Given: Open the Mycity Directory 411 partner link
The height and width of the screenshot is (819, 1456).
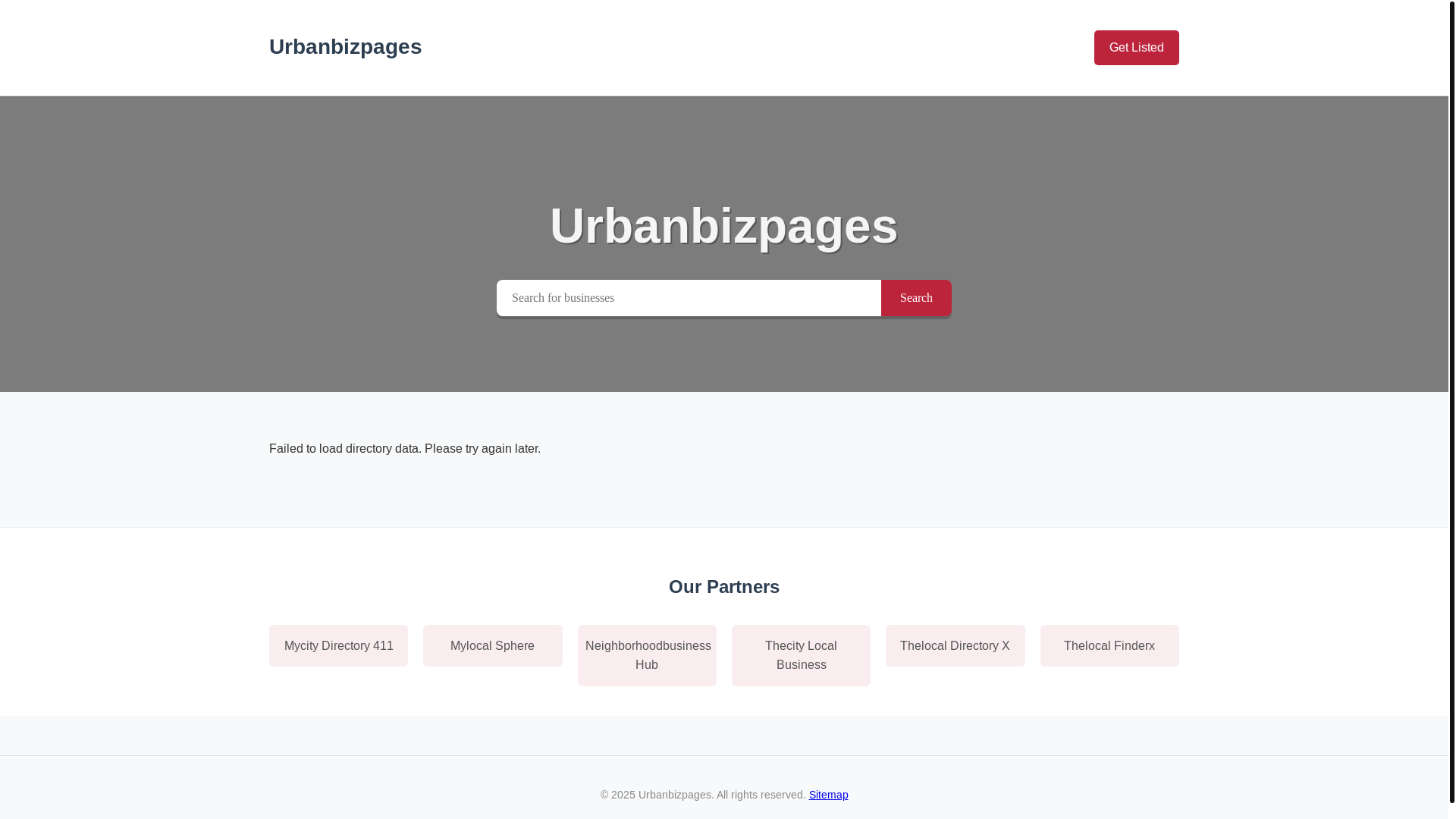Looking at the screenshot, I should (338, 646).
